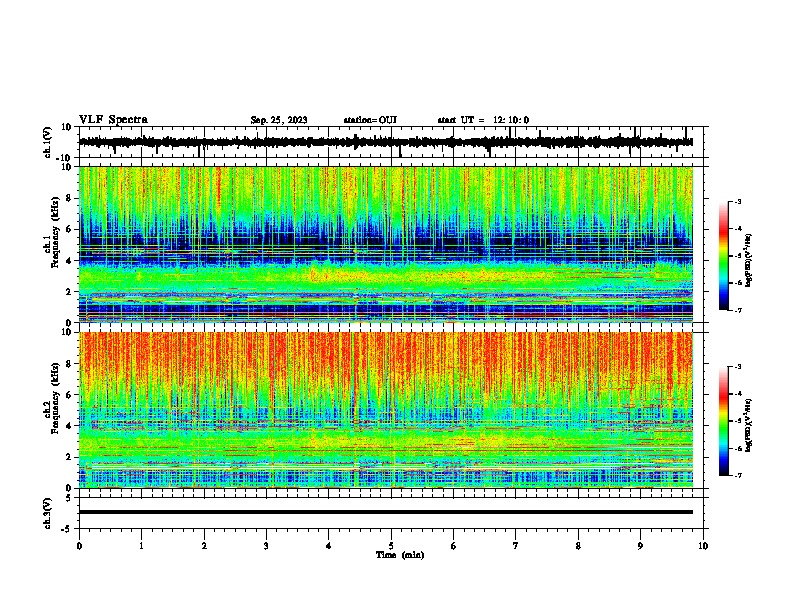Click ch.2 frequency tick "8"
Image resolution: width=792 pixels, height=612 pixels.
pyautogui.click(x=69, y=364)
